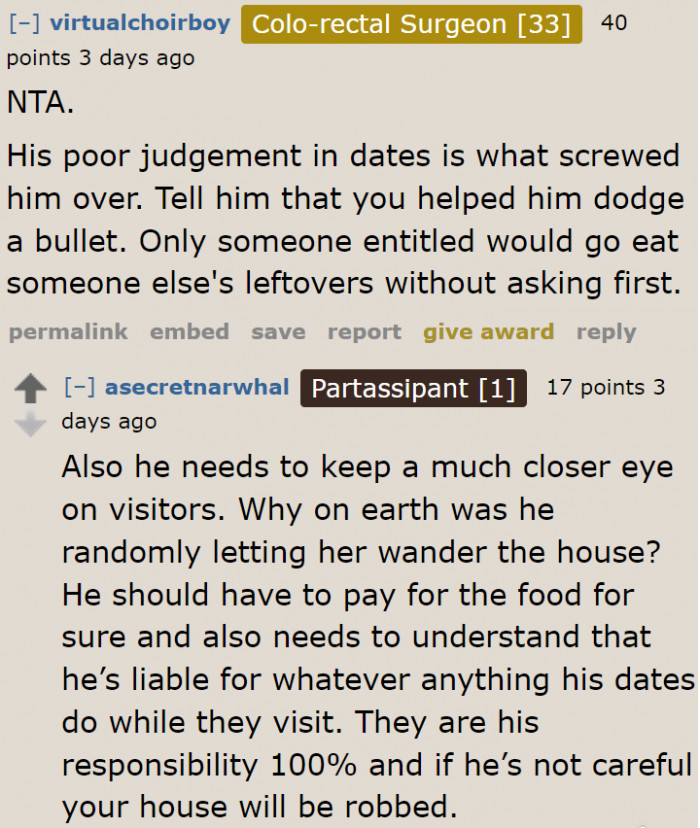700x828 pixels.
Task: Reply to virtualchoirboy's comment
Action: (x=606, y=331)
